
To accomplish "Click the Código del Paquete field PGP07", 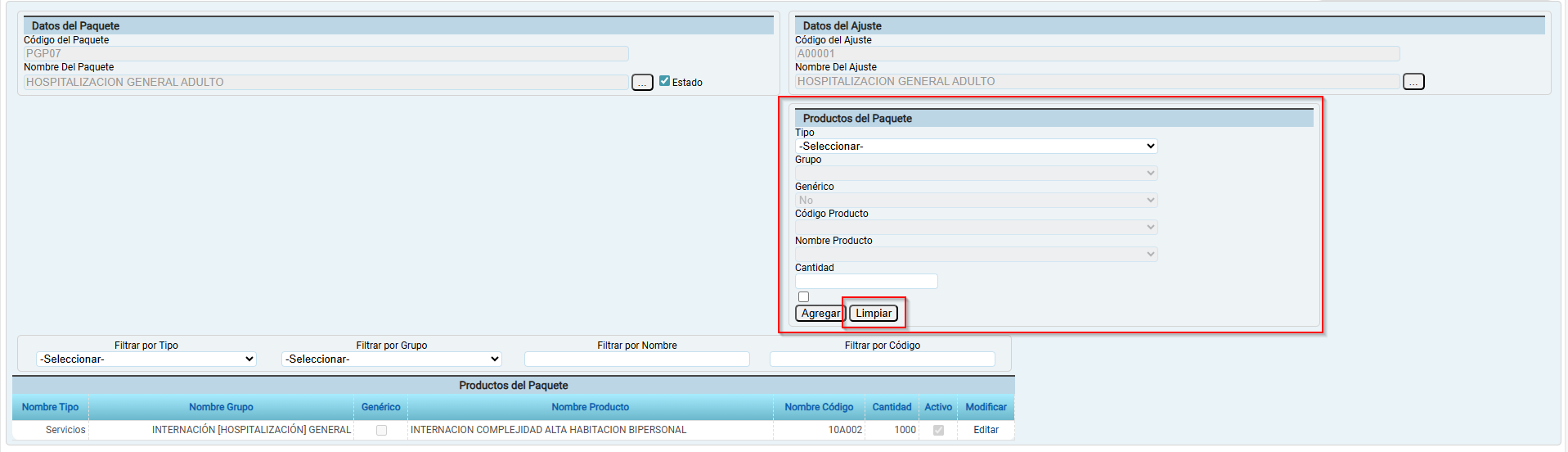I will pyautogui.click(x=326, y=54).
